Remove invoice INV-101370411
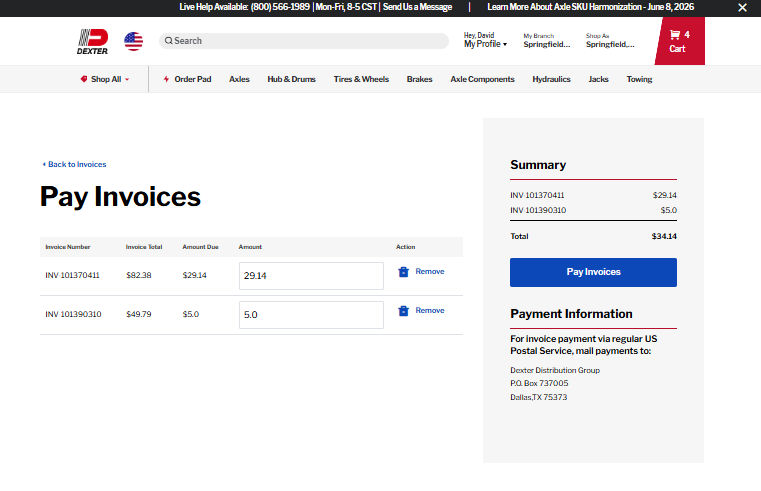 click(430, 271)
